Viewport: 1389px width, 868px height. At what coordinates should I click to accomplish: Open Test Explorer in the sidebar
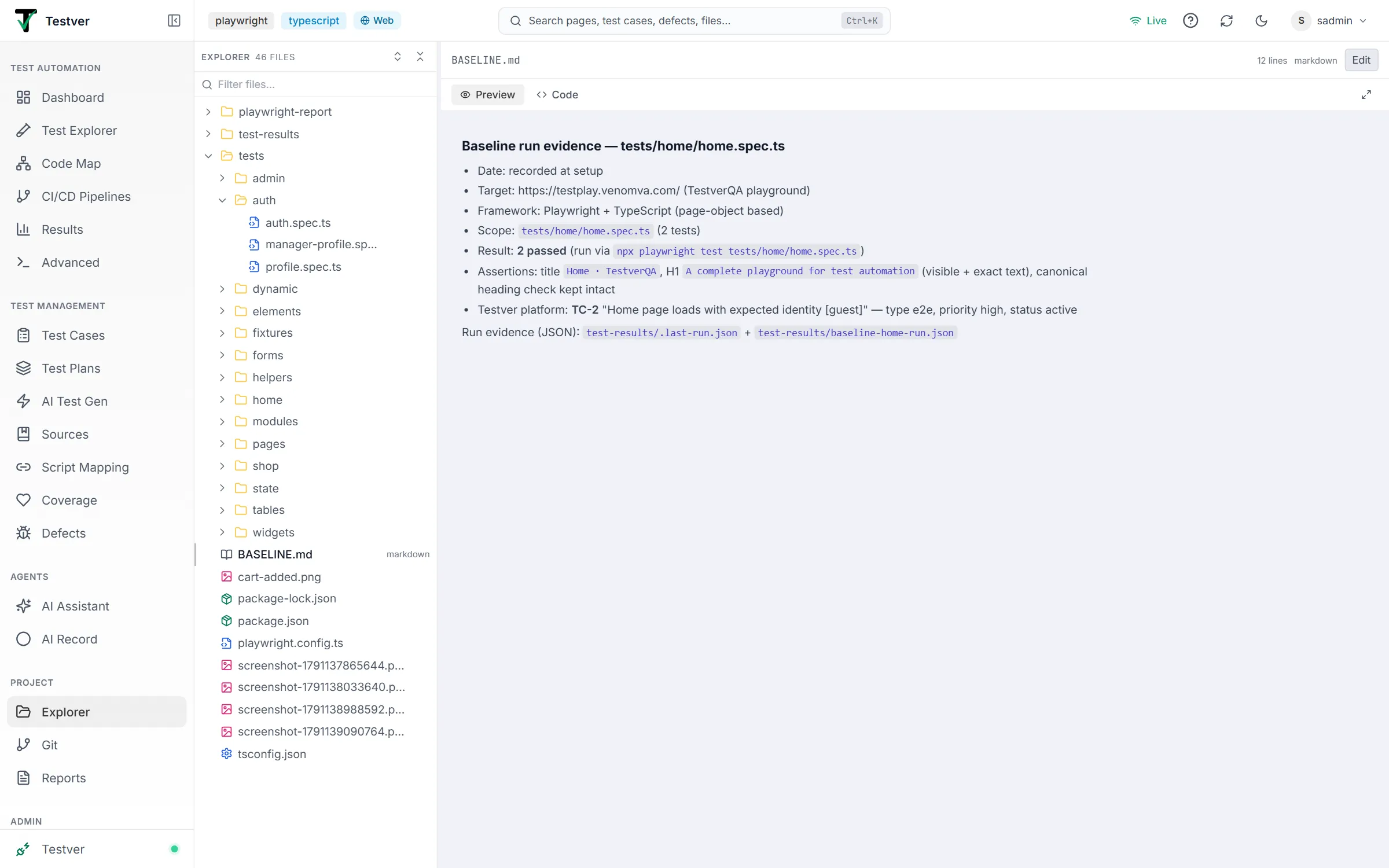pyautogui.click(x=97, y=130)
